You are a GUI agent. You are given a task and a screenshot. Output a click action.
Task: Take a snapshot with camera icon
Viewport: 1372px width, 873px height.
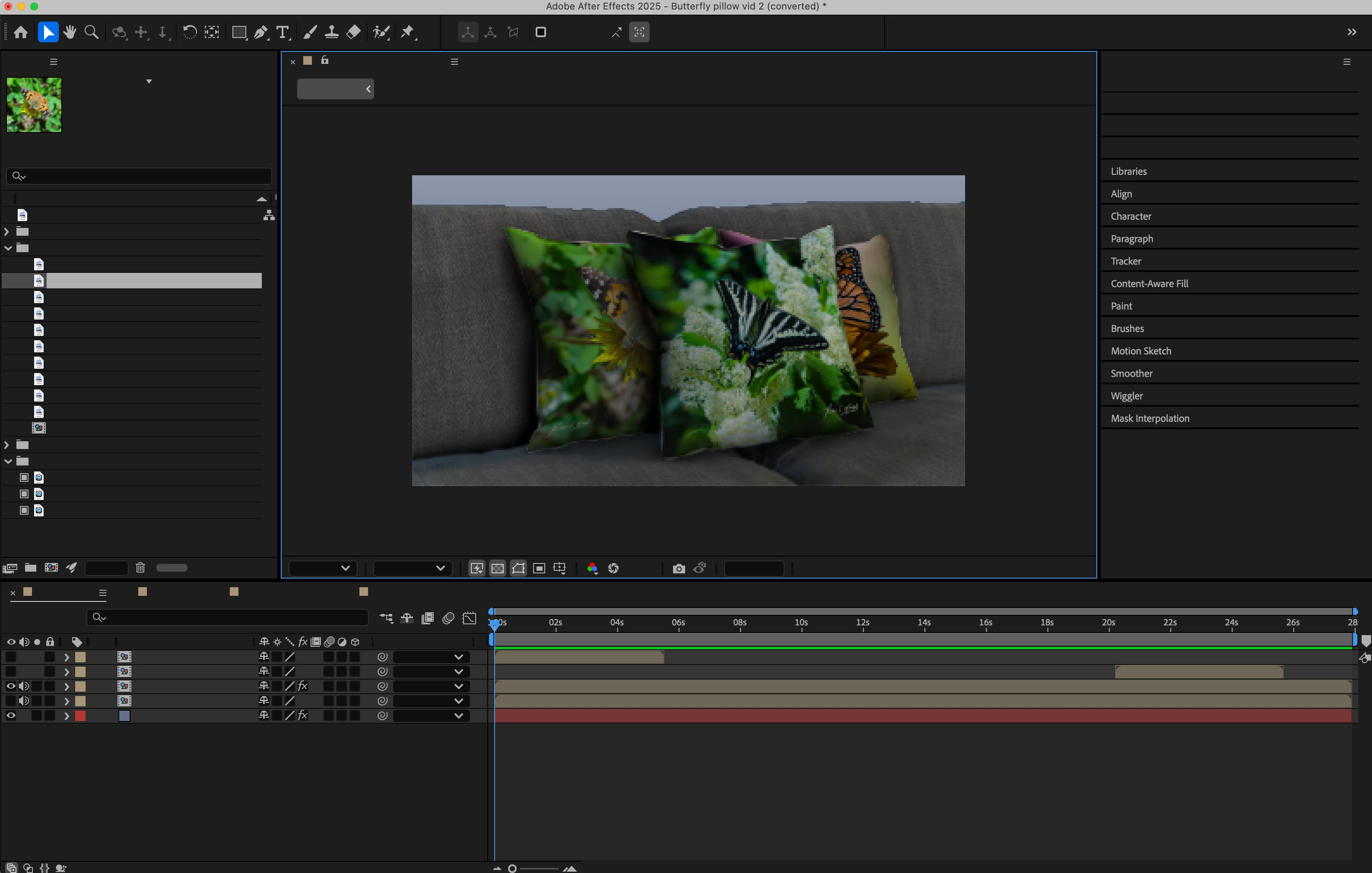click(x=678, y=568)
